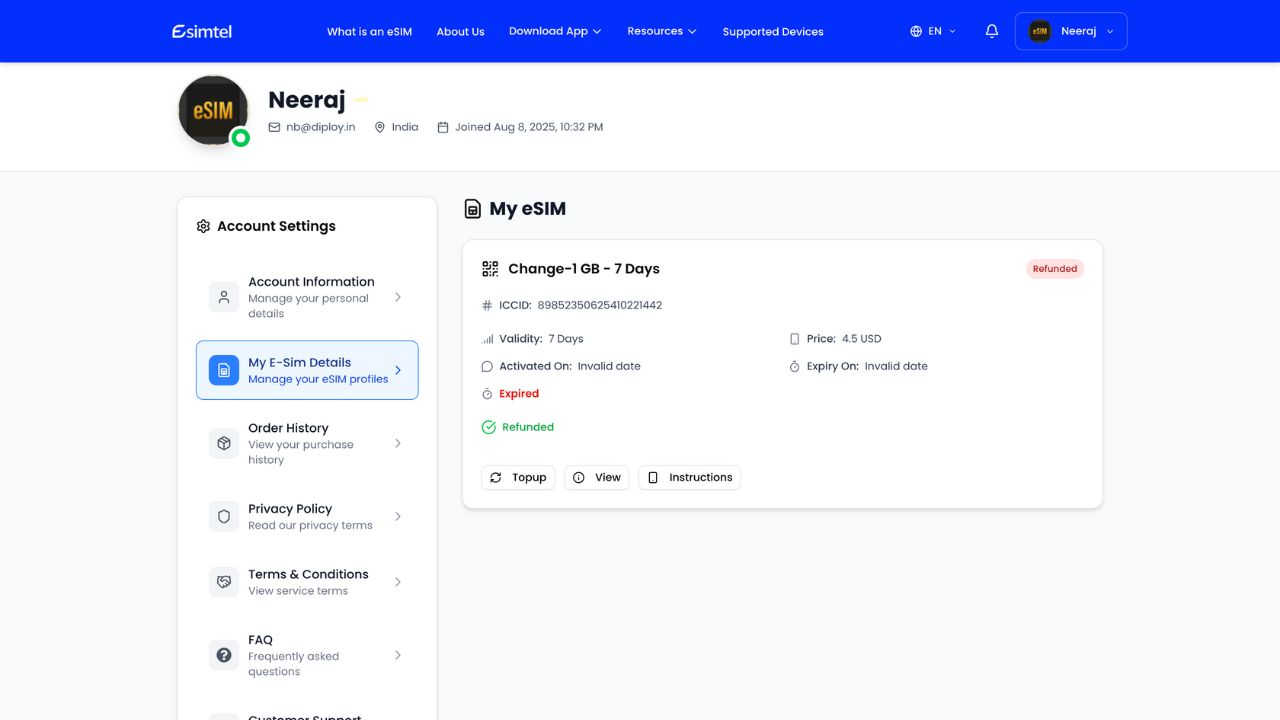Image resolution: width=1280 pixels, height=720 pixels.
Task: Open the Neeraj account dropdown
Action: (x=1071, y=31)
